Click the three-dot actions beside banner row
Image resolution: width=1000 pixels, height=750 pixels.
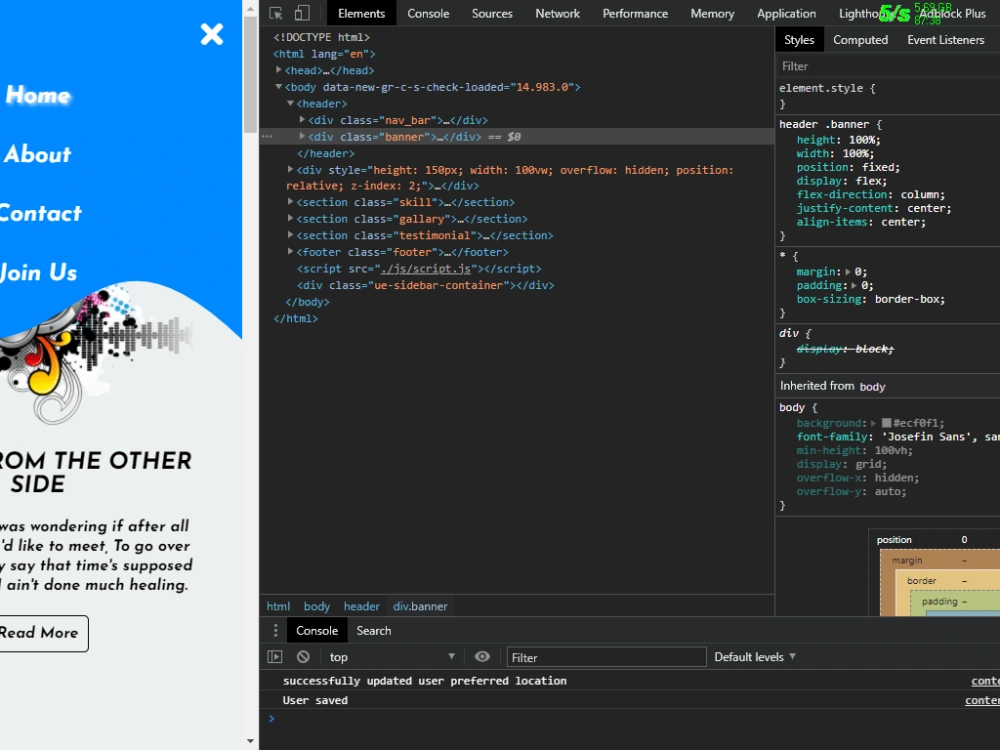(x=267, y=136)
